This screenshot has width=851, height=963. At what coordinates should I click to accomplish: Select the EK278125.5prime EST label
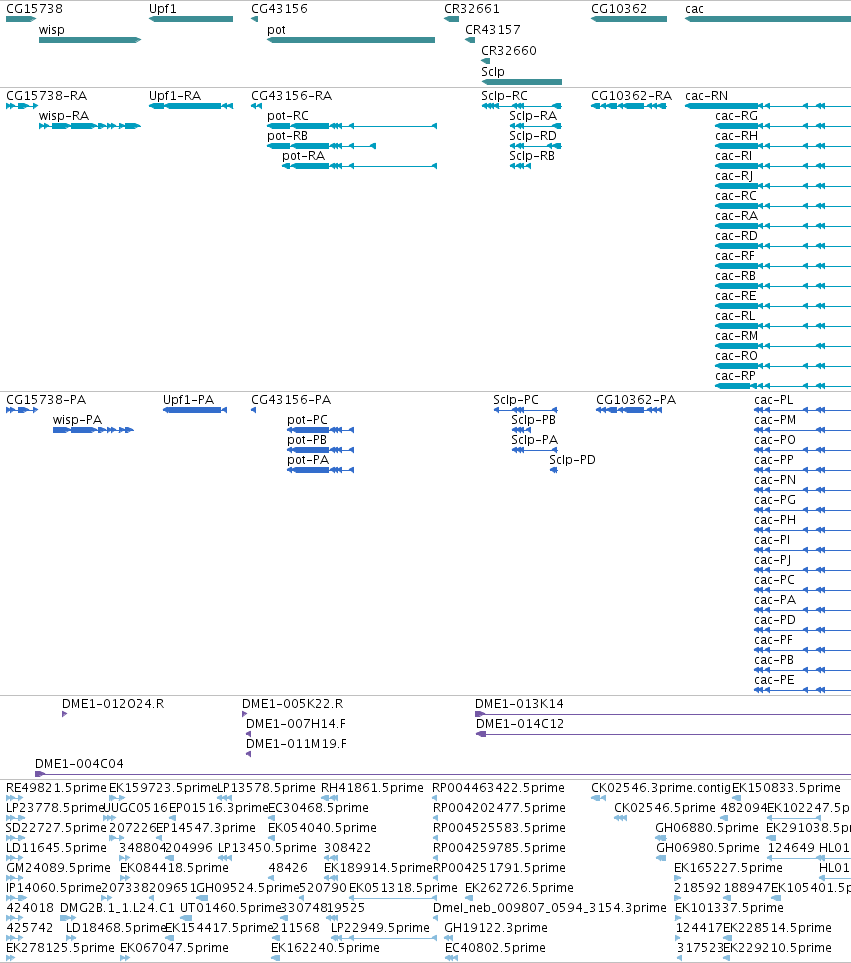pos(60,948)
